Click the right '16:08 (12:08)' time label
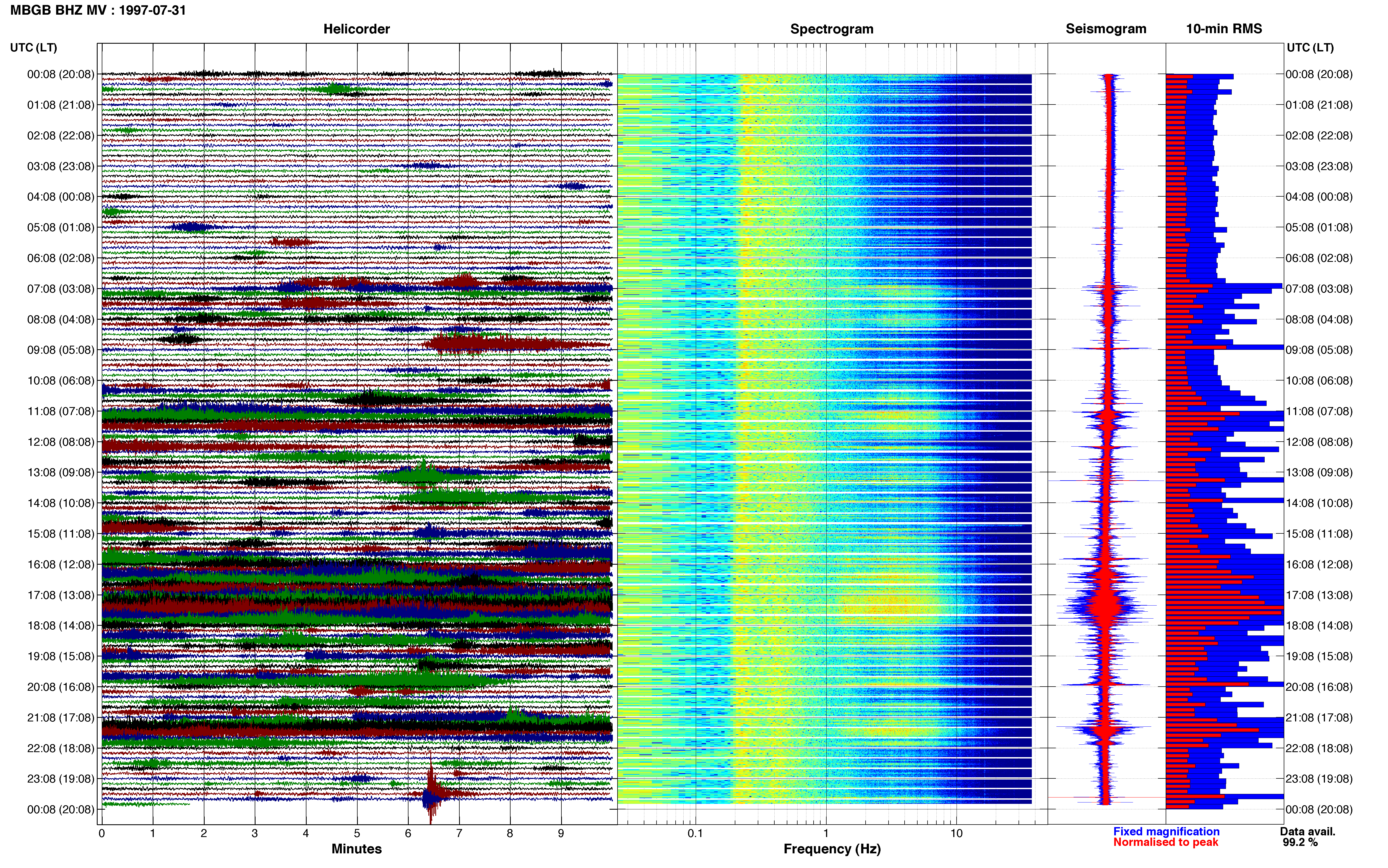Screen dimensions: 1388x868 1319,564
